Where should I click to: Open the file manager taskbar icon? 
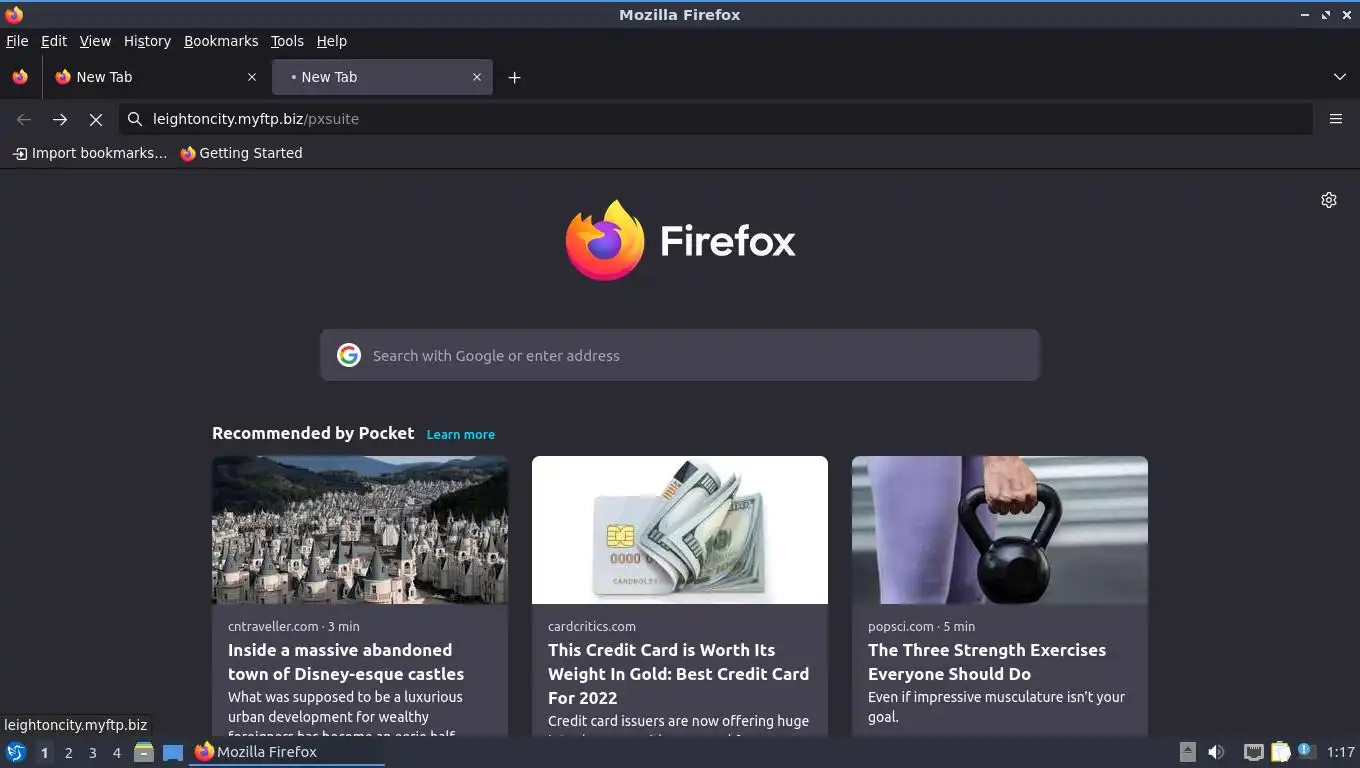pos(144,752)
